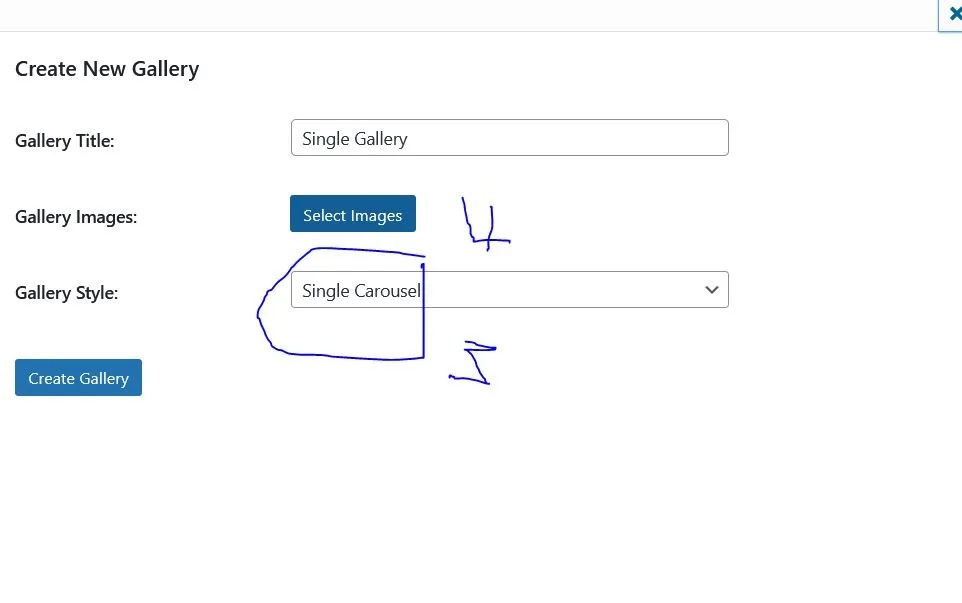Click the Gallery Style chevron arrow
Viewport: 962px width, 603px height.
712,290
